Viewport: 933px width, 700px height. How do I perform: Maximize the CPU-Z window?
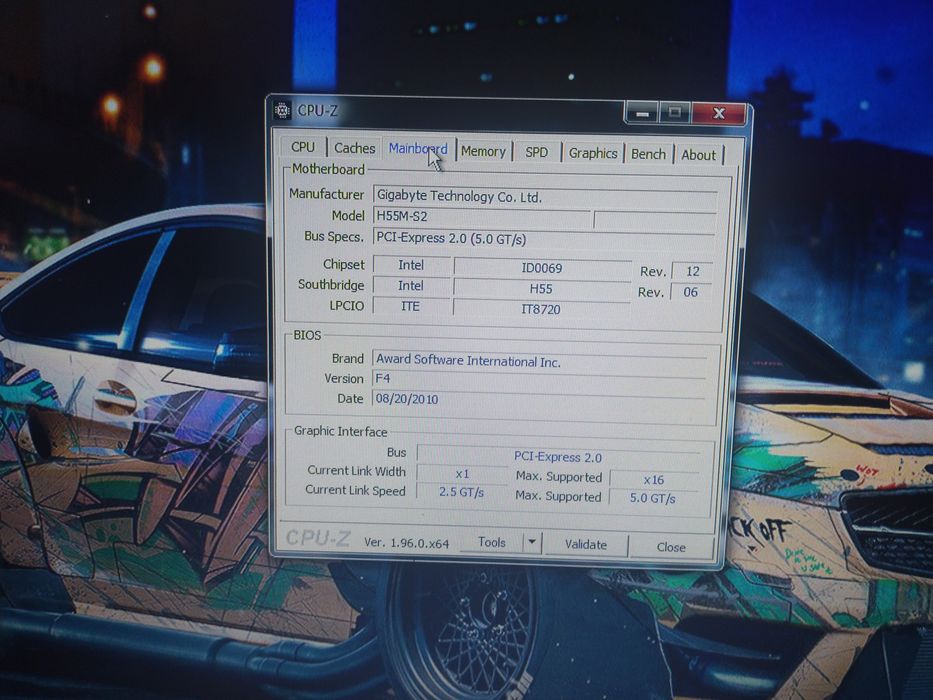click(675, 112)
